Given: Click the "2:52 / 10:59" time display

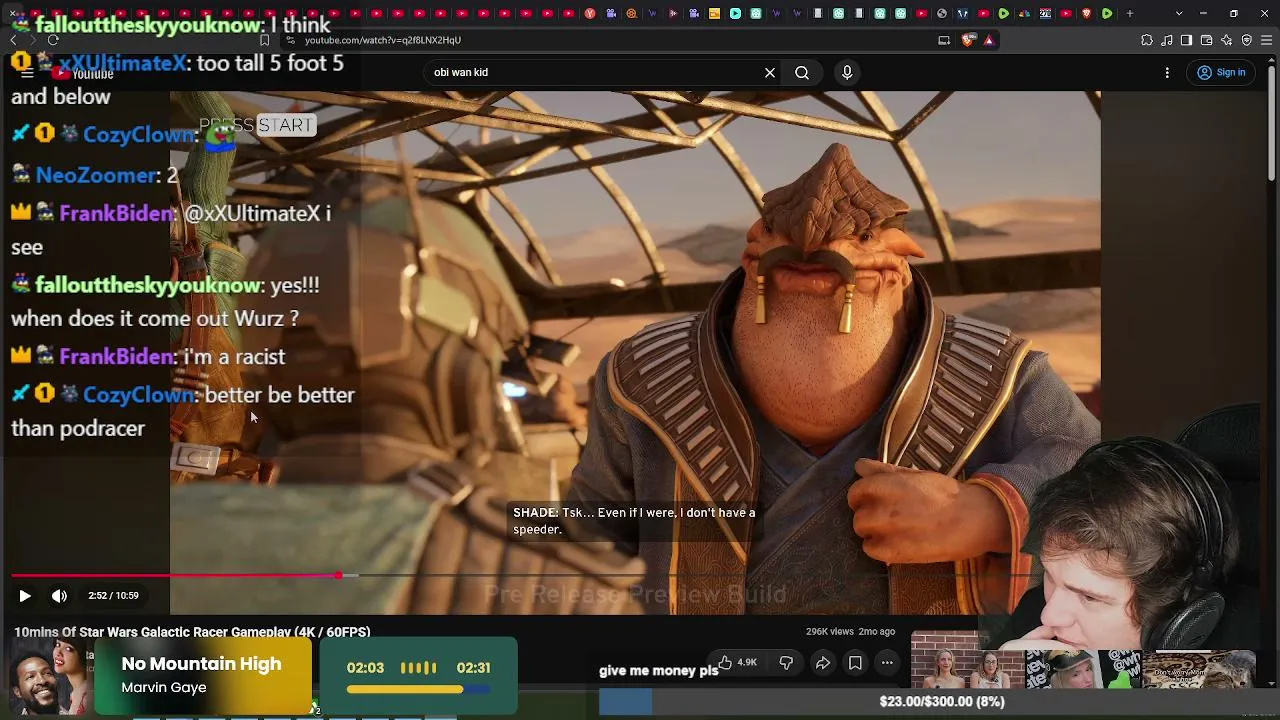Looking at the screenshot, I should pyautogui.click(x=113, y=596).
